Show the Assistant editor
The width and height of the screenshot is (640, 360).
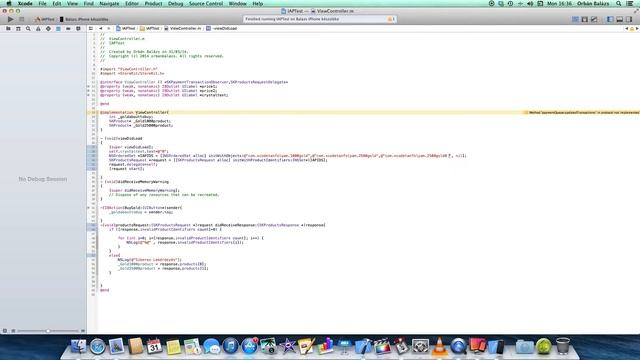[x=584, y=19]
